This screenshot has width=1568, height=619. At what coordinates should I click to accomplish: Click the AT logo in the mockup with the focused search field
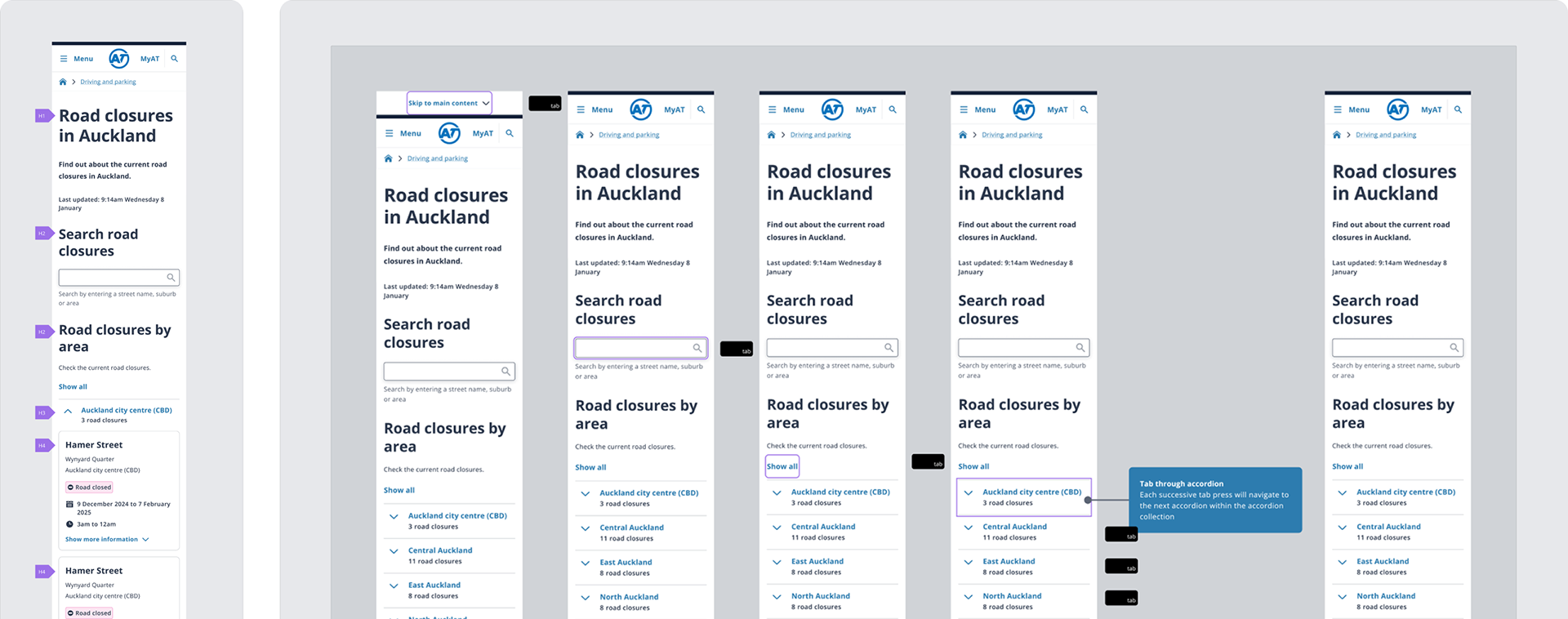(x=641, y=109)
